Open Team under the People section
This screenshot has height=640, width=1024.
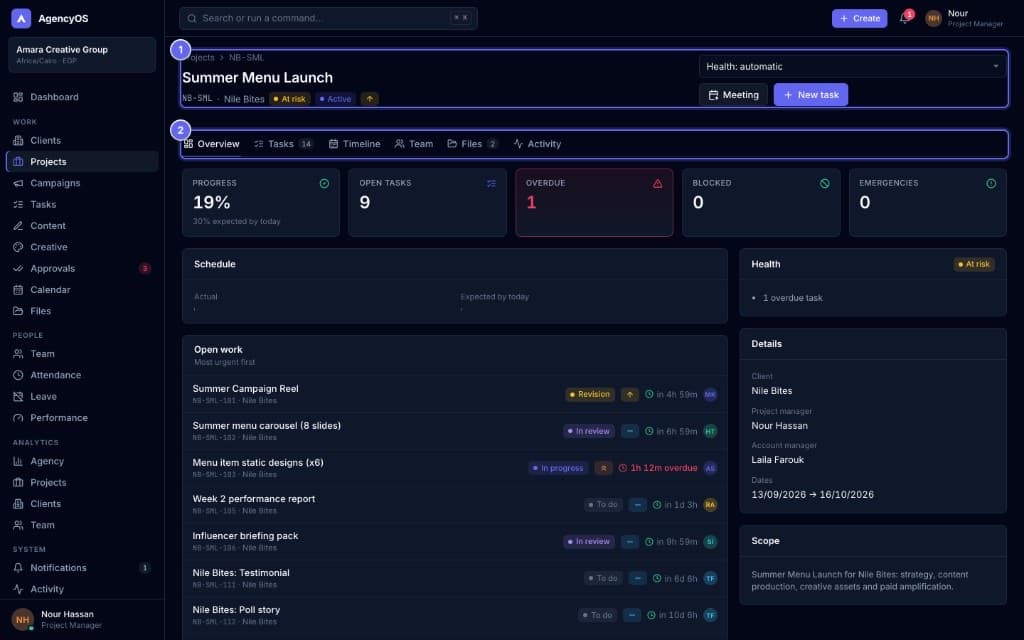point(82,354)
